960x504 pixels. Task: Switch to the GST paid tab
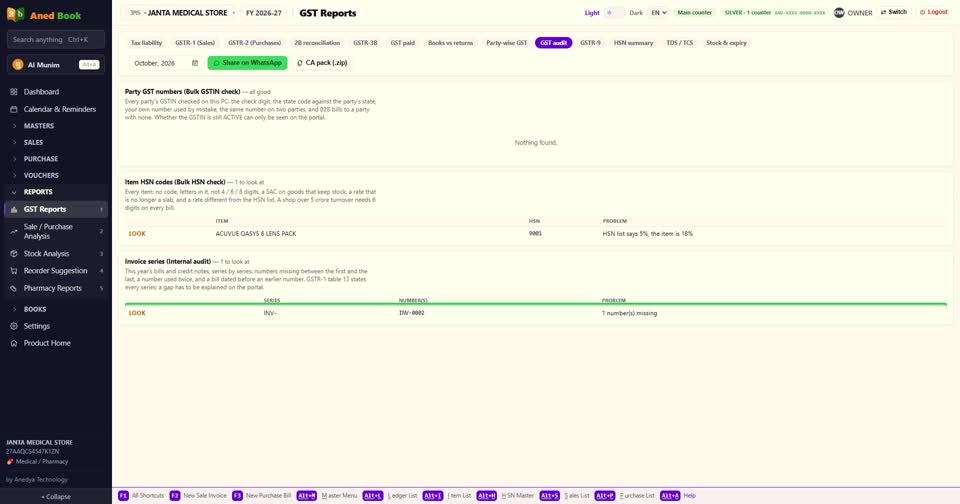(x=403, y=43)
